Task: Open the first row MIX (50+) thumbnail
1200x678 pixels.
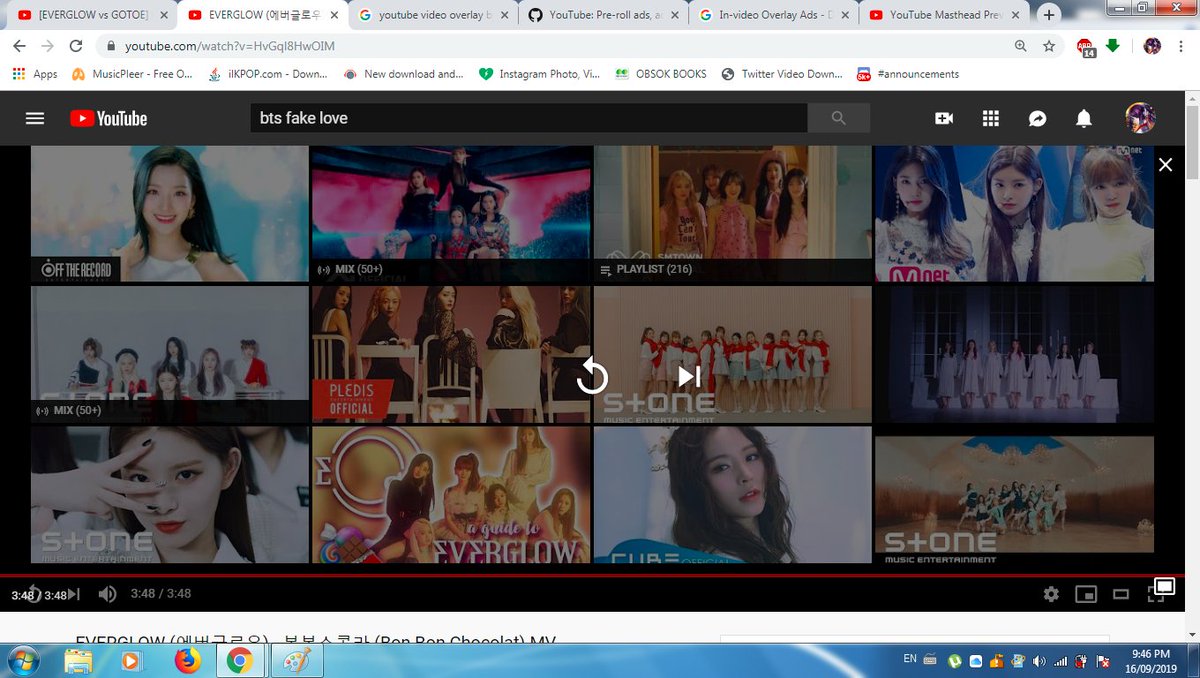Action: (x=452, y=214)
